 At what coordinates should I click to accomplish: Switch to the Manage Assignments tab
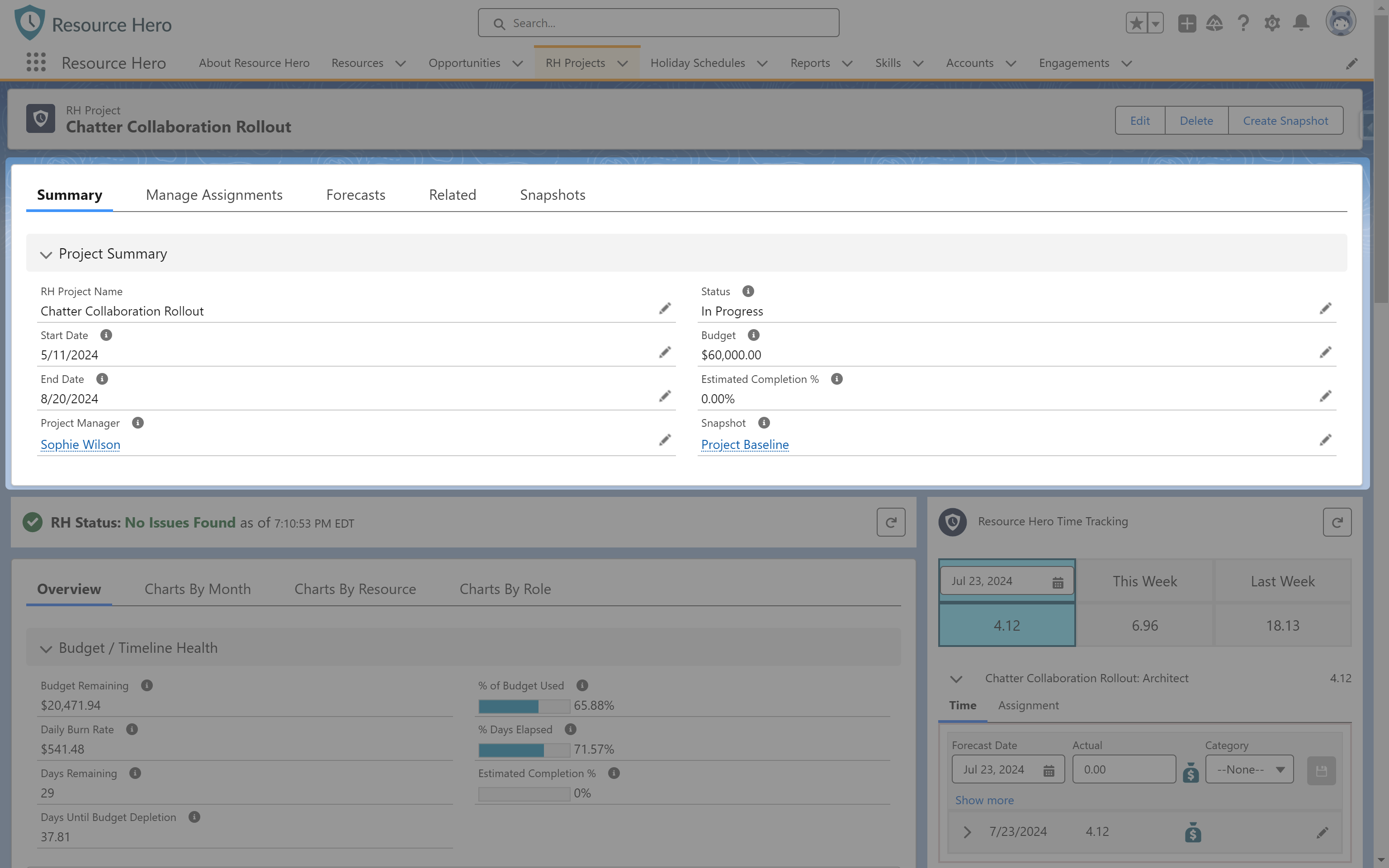click(x=214, y=195)
